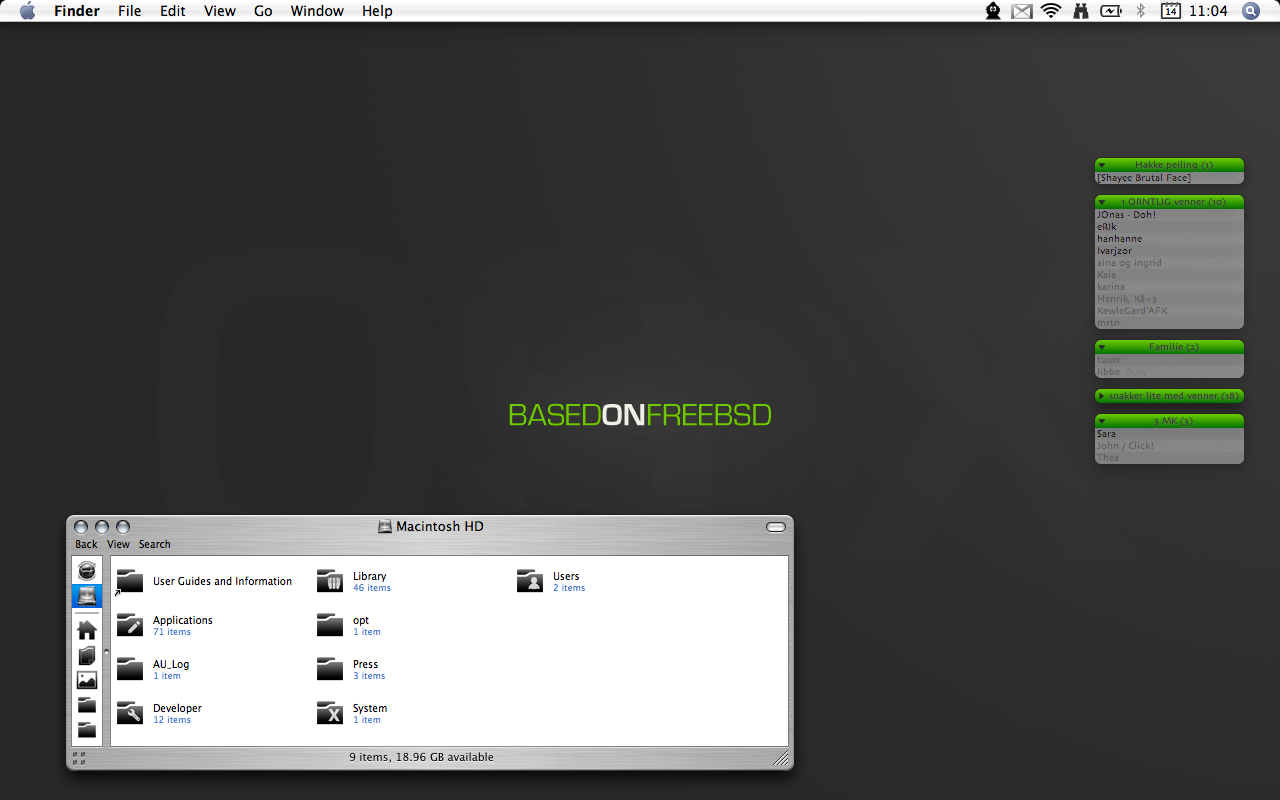Select User Guides and Information folder icon

[x=130, y=581]
